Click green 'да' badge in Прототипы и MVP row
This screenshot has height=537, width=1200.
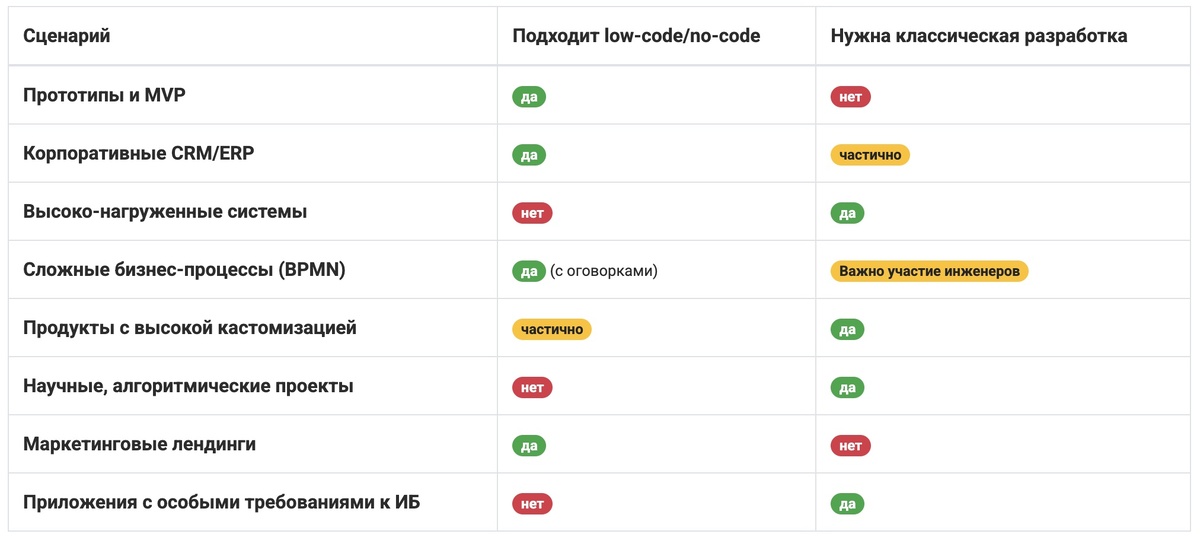[x=529, y=97]
